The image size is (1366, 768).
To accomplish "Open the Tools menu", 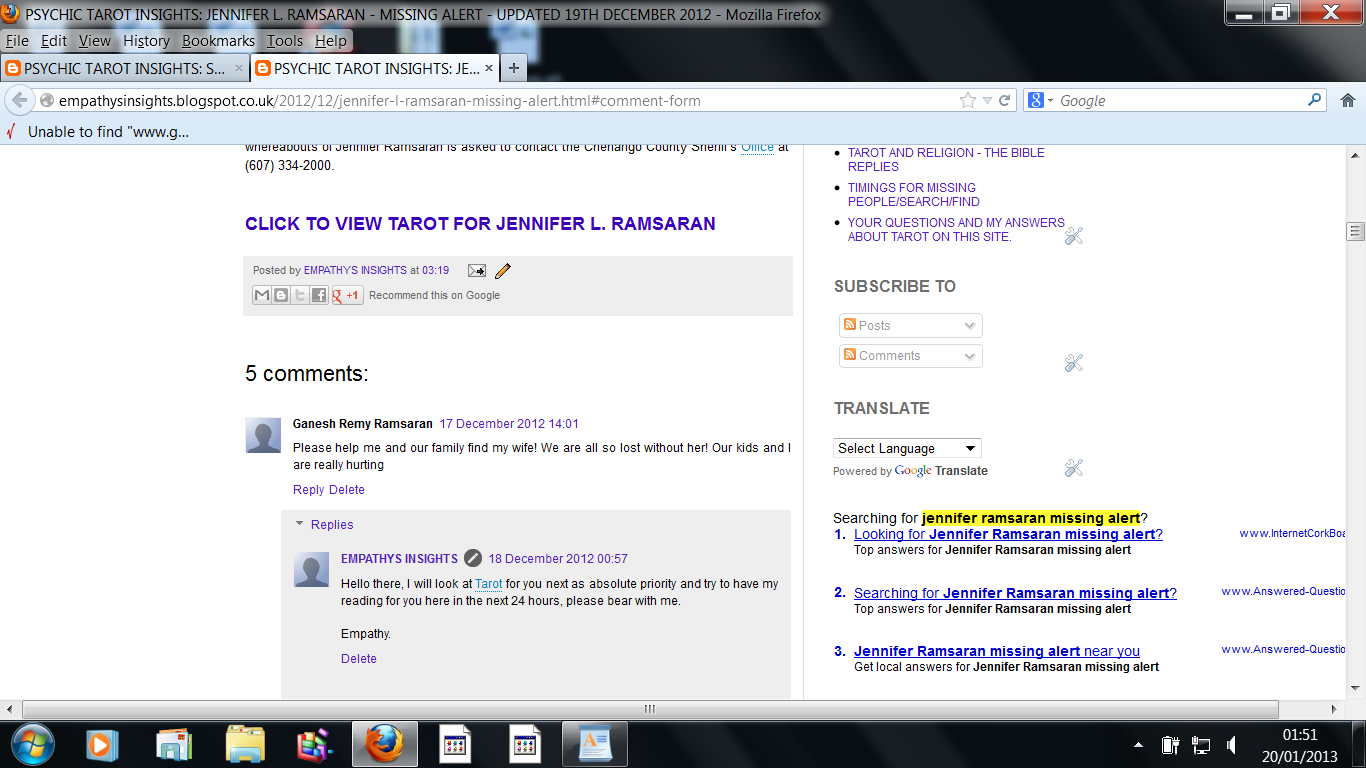I will [x=285, y=41].
